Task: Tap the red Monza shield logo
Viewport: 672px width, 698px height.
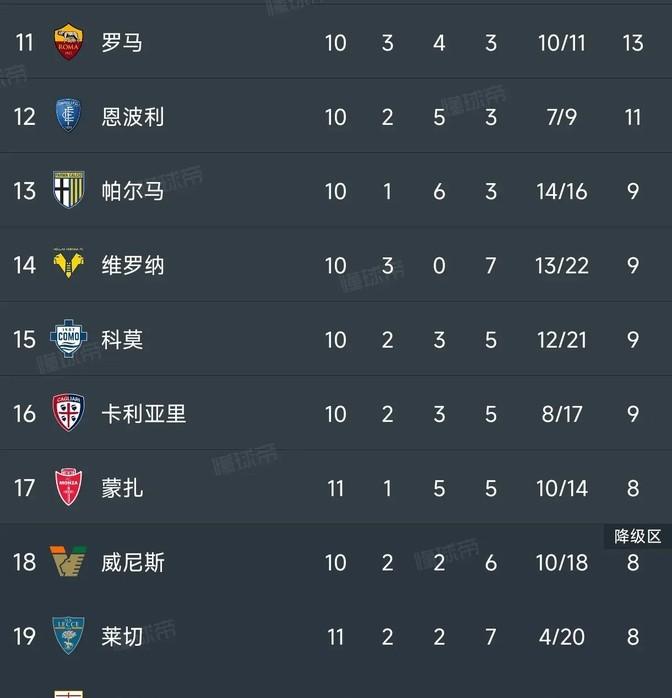Action: pyautogui.click(x=68, y=487)
